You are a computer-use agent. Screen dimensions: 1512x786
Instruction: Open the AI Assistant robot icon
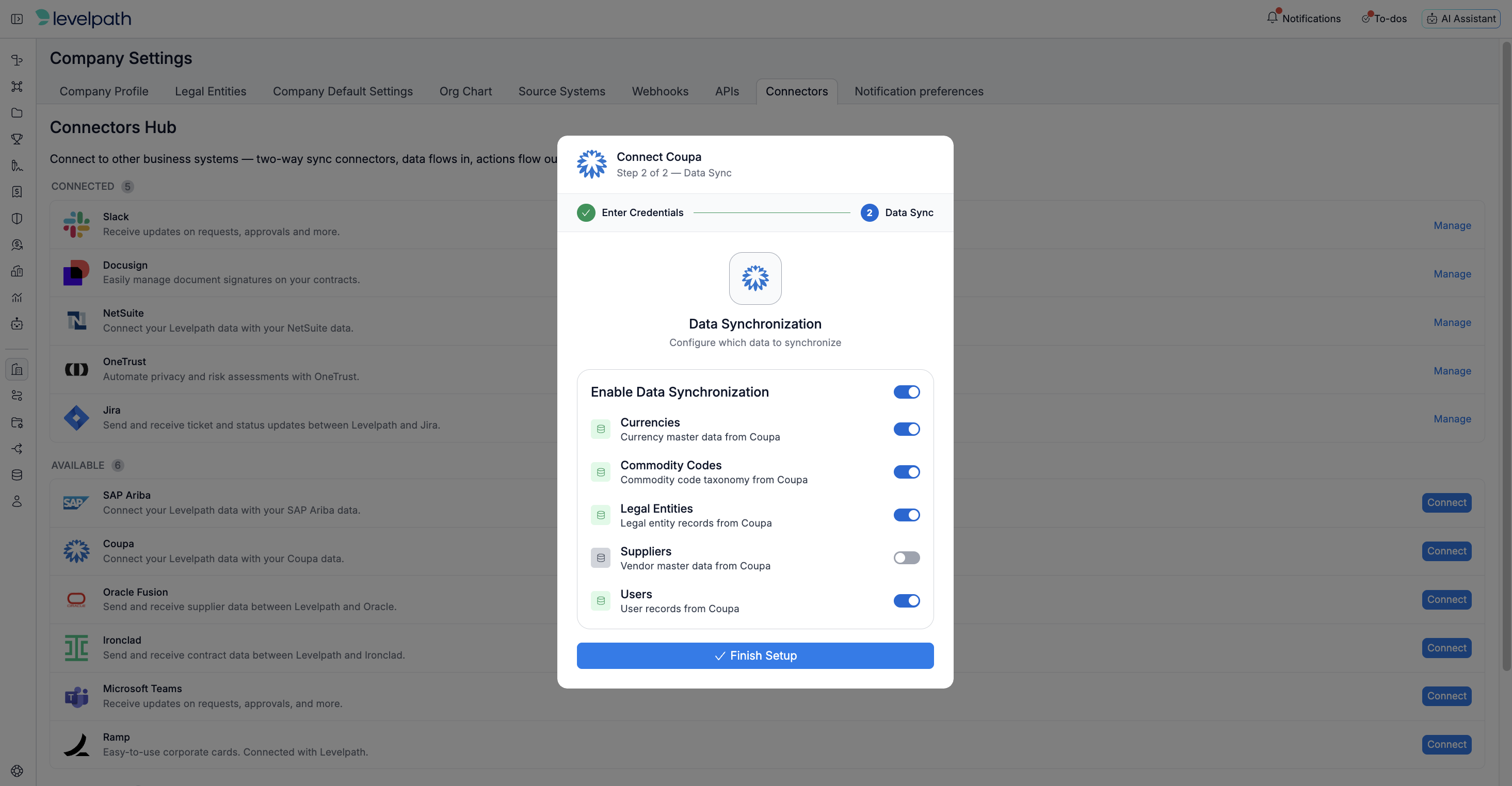point(1432,19)
